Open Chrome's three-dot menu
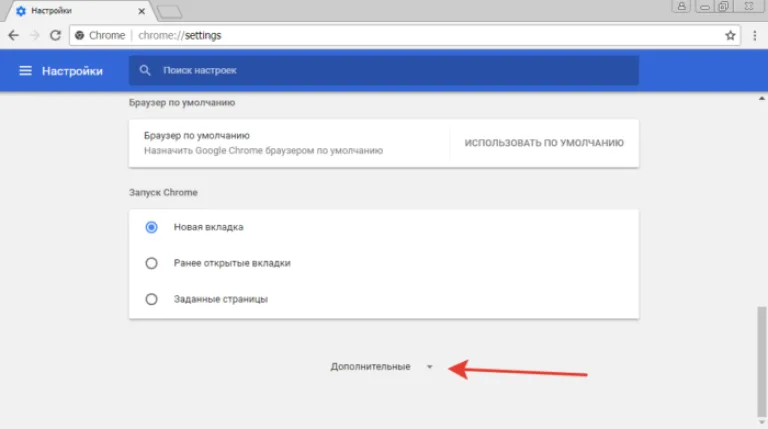 (x=754, y=35)
